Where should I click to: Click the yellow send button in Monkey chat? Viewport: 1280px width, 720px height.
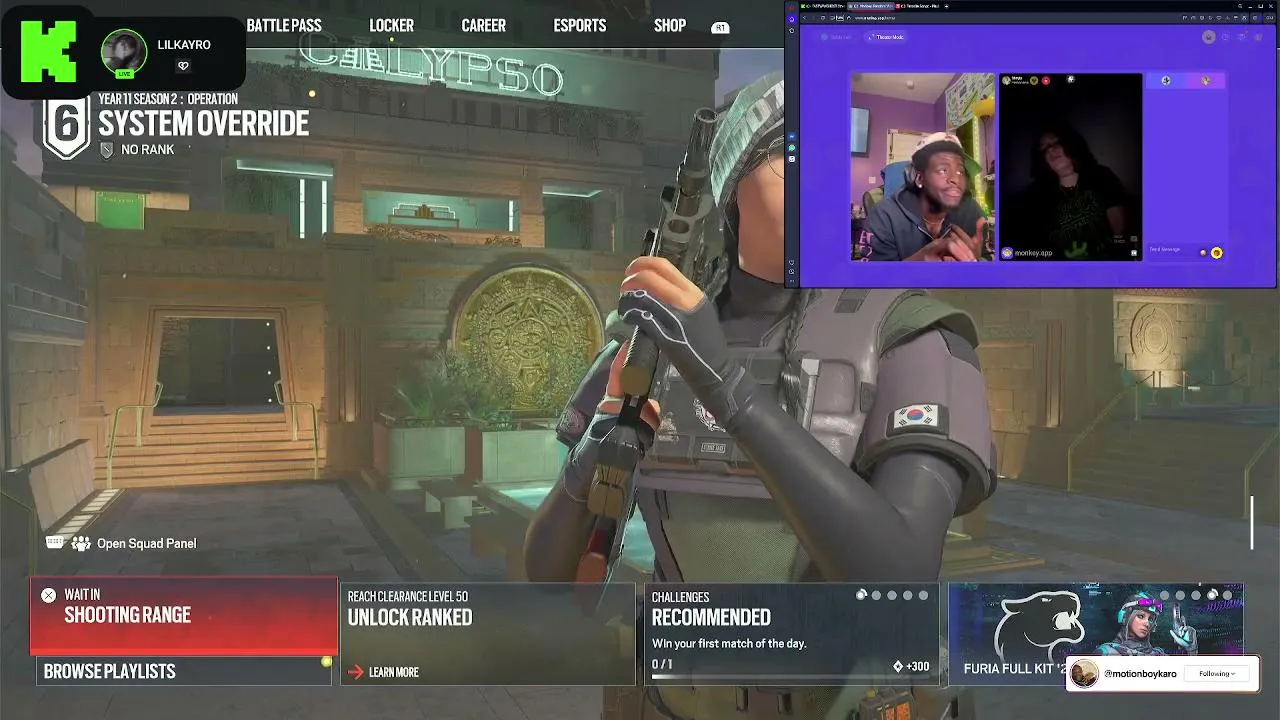(x=1217, y=253)
